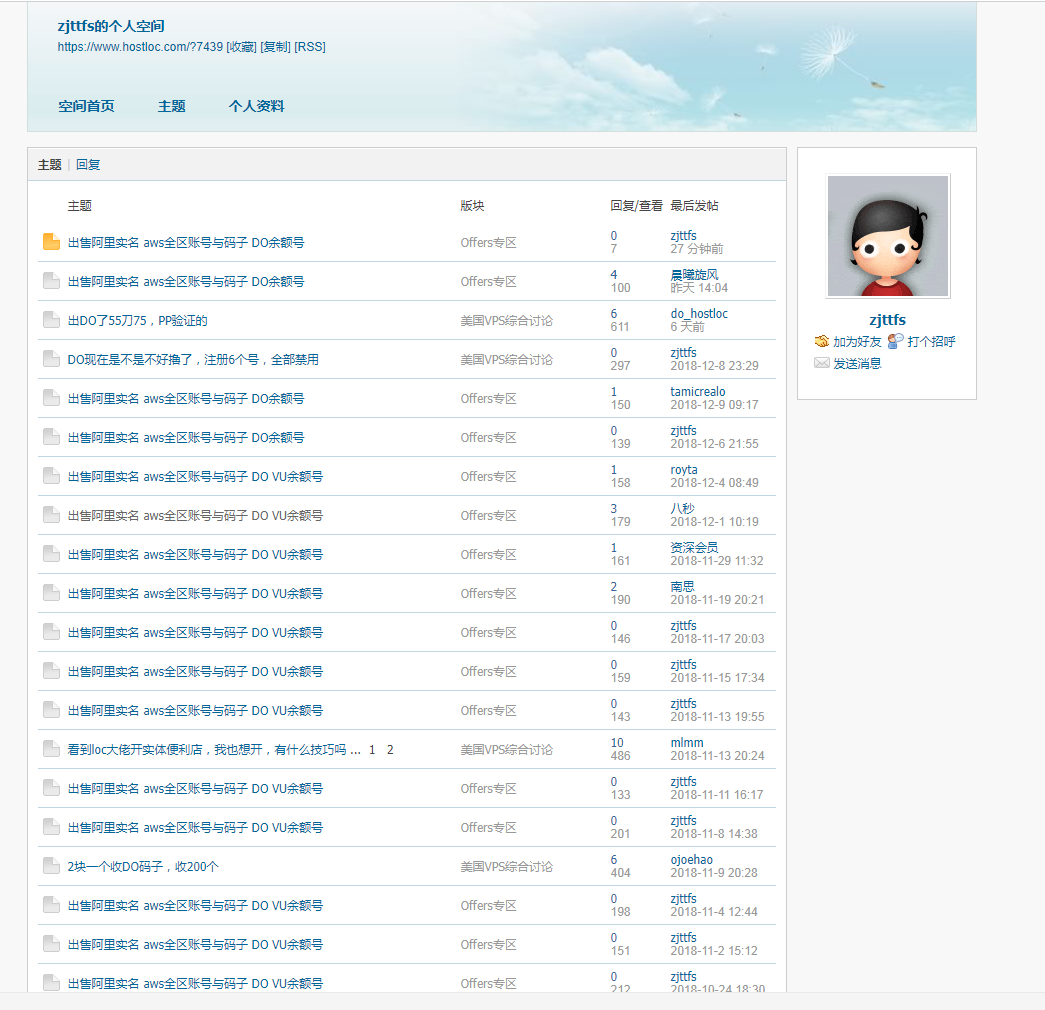Open thread 出DO了55刀75，PP验证的

tap(137, 321)
